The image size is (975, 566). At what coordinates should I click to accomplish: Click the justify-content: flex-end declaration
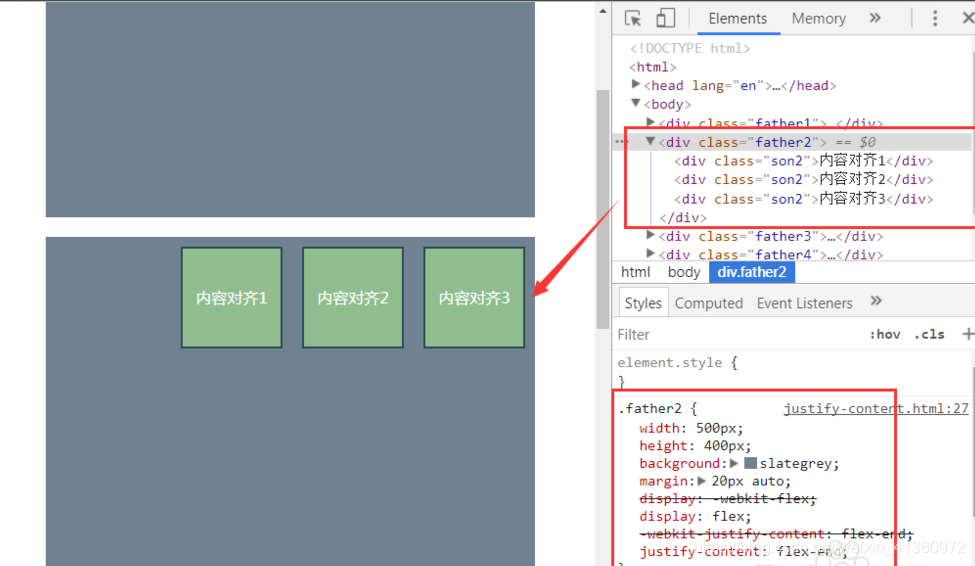pyautogui.click(x=743, y=552)
